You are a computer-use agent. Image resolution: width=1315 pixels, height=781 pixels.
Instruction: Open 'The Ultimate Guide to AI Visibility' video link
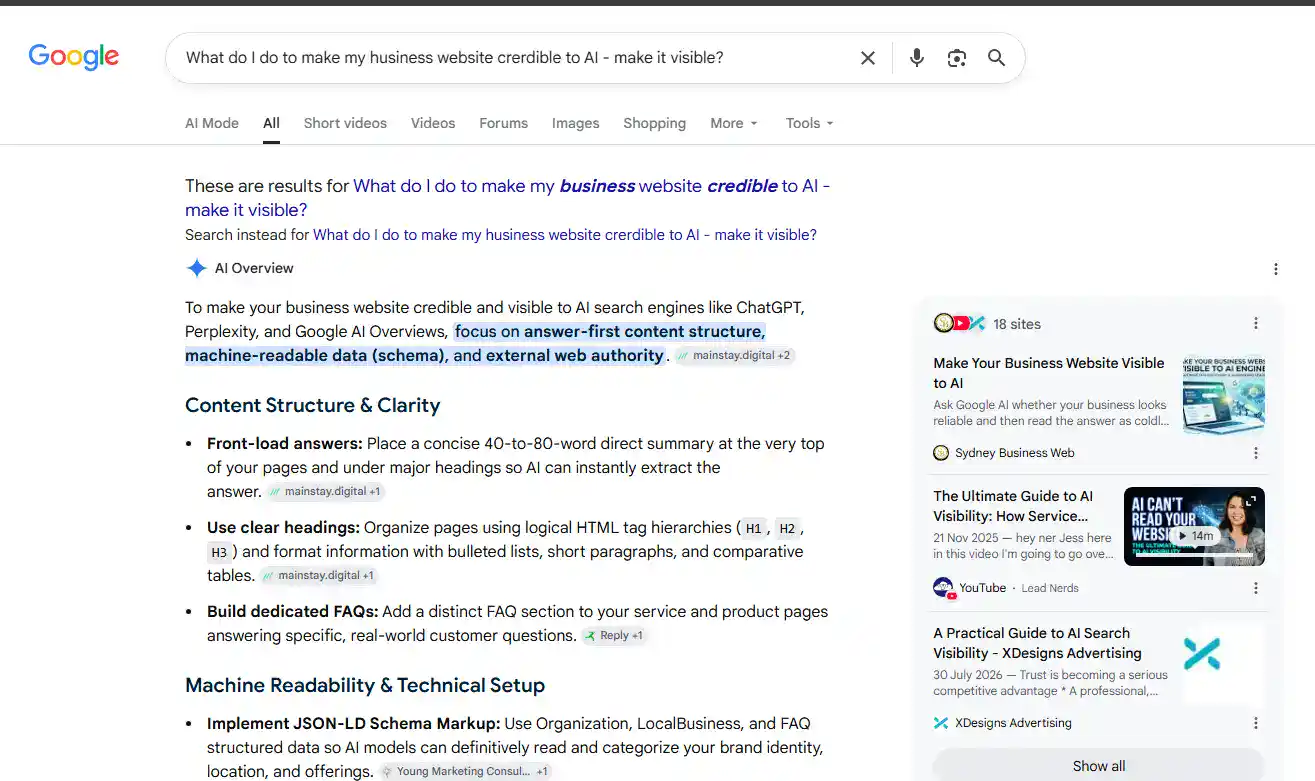(x=1013, y=506)
